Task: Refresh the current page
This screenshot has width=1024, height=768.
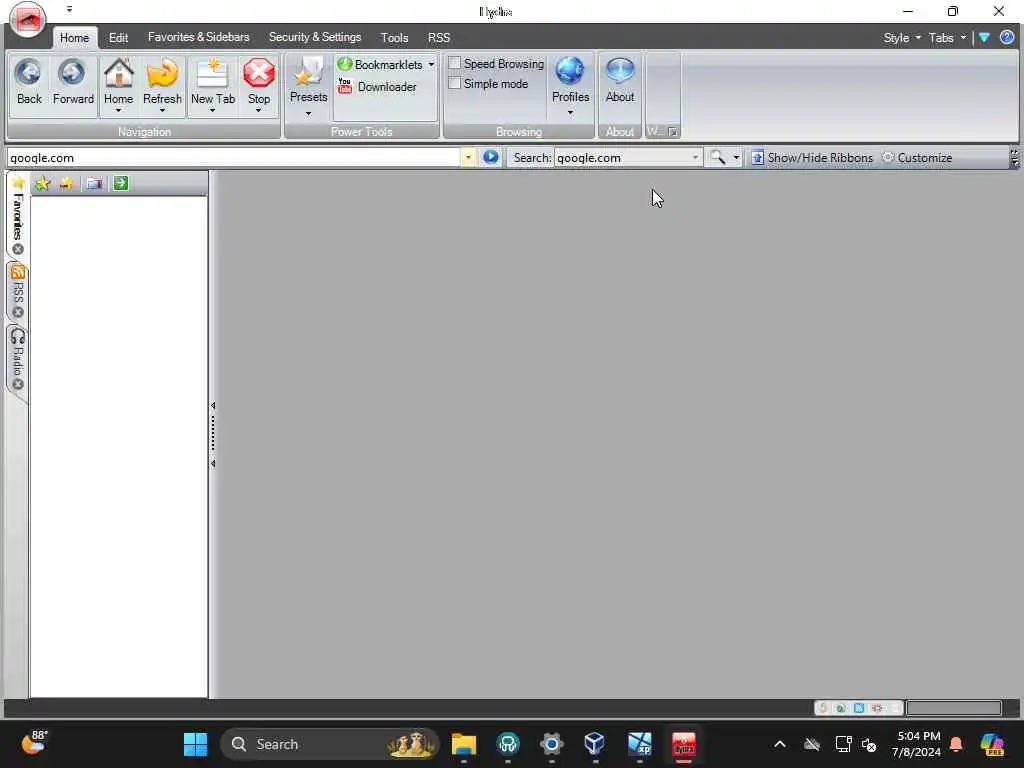Action: pos(162,72)
